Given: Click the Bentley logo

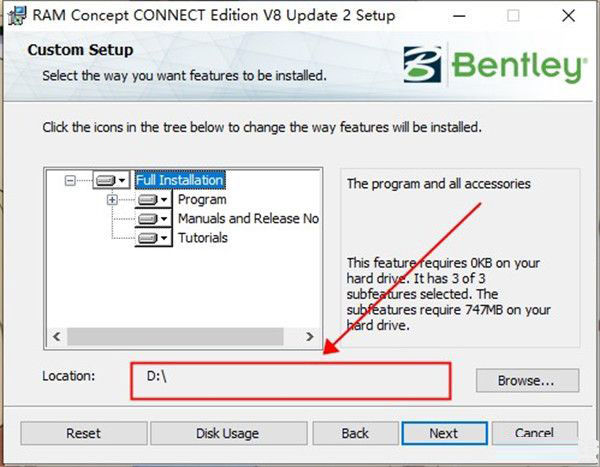Looking at the screenshot, I should pos(495,65).
